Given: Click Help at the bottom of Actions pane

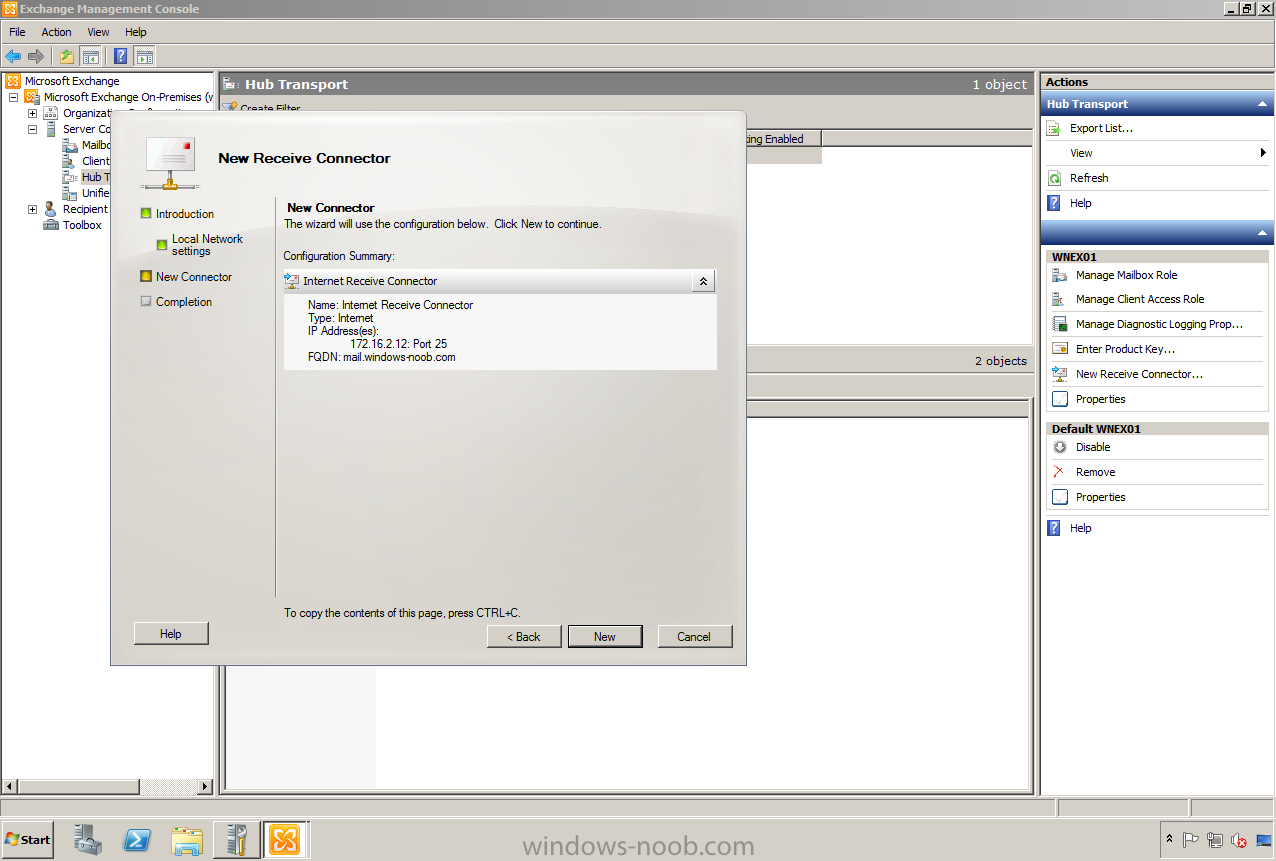Looking at the screenshot, I should click(1081, 528).
